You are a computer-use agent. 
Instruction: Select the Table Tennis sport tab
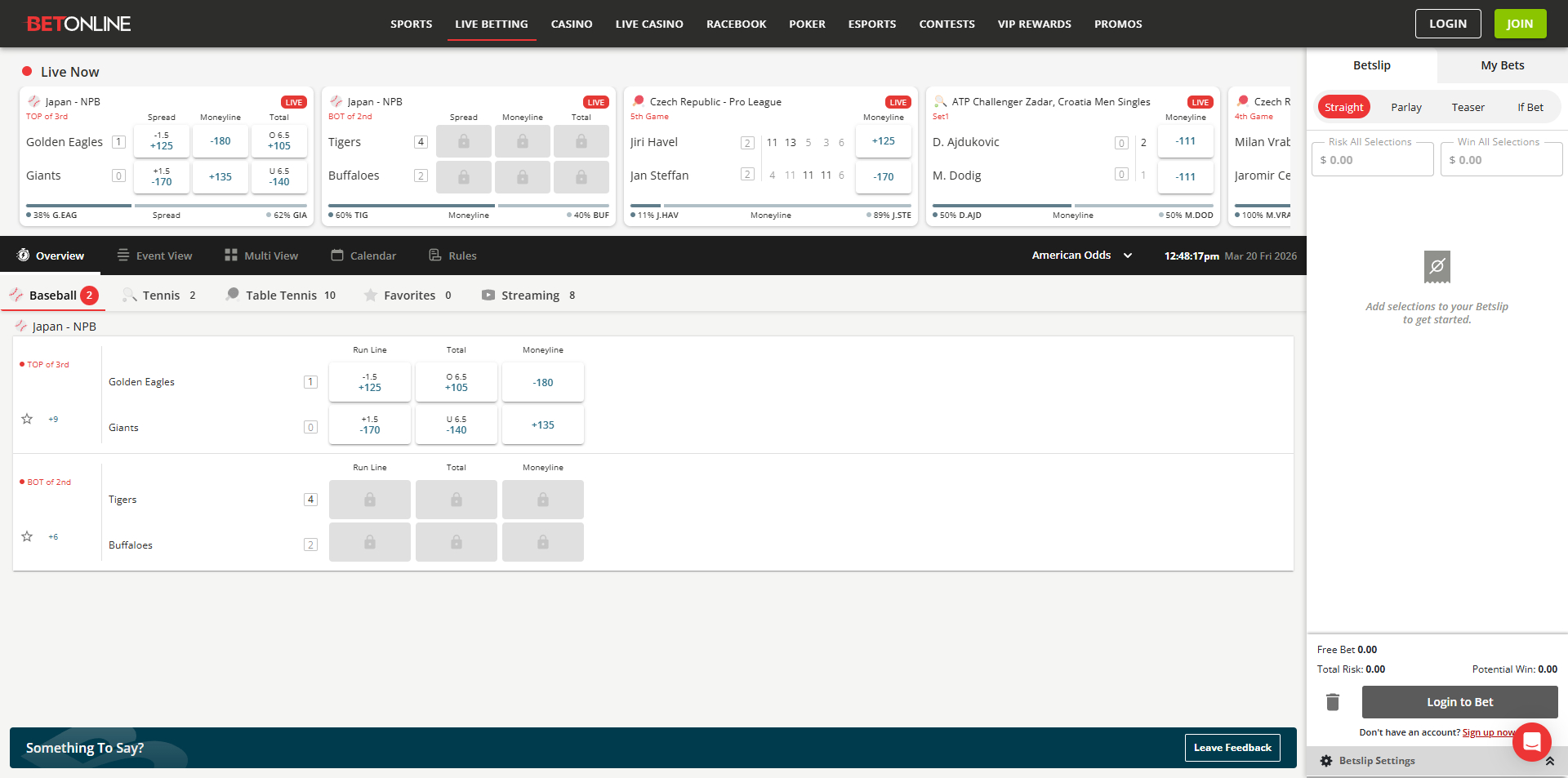(x=281, y=296)
